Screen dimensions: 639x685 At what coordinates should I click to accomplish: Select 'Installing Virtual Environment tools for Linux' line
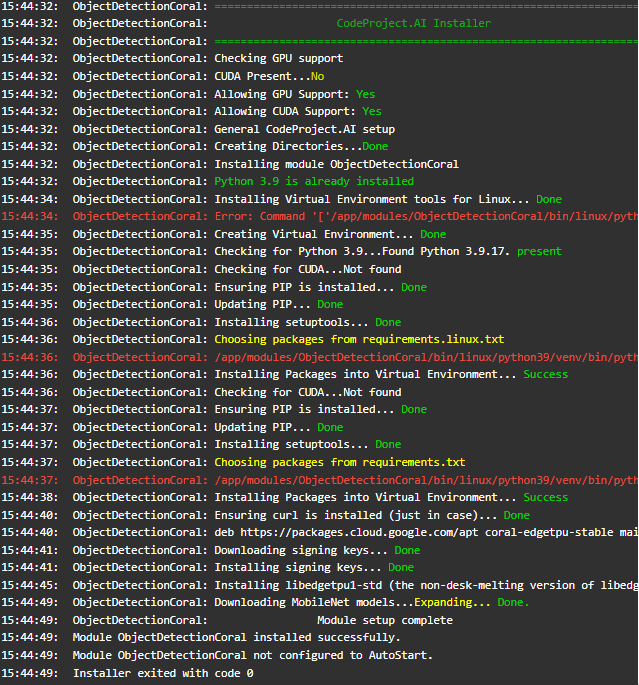coord(282,199)
